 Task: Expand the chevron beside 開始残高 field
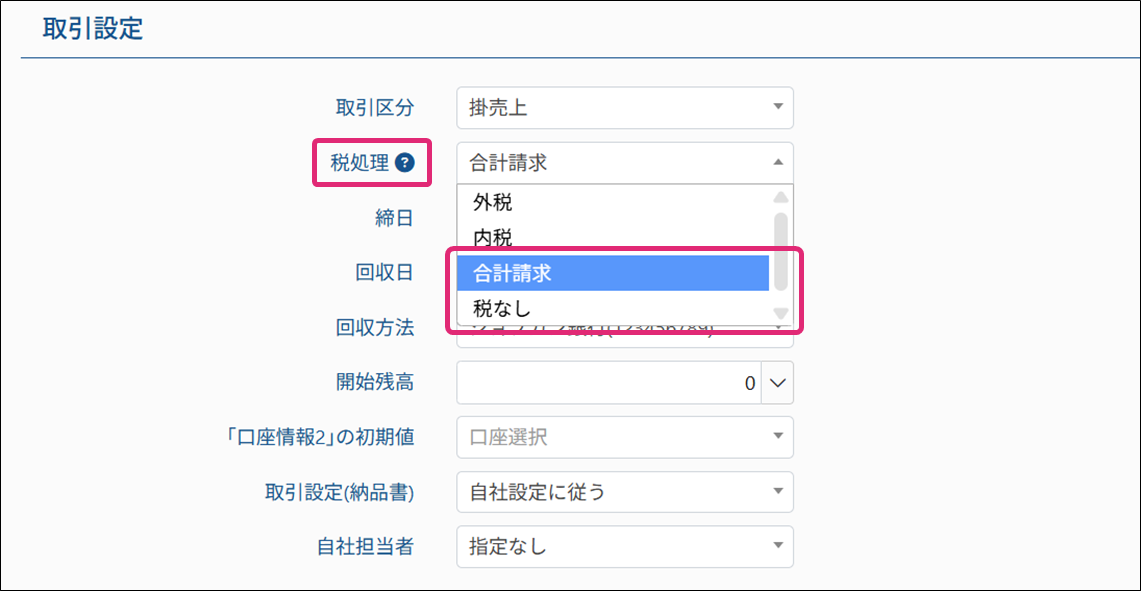pos(778,383)
